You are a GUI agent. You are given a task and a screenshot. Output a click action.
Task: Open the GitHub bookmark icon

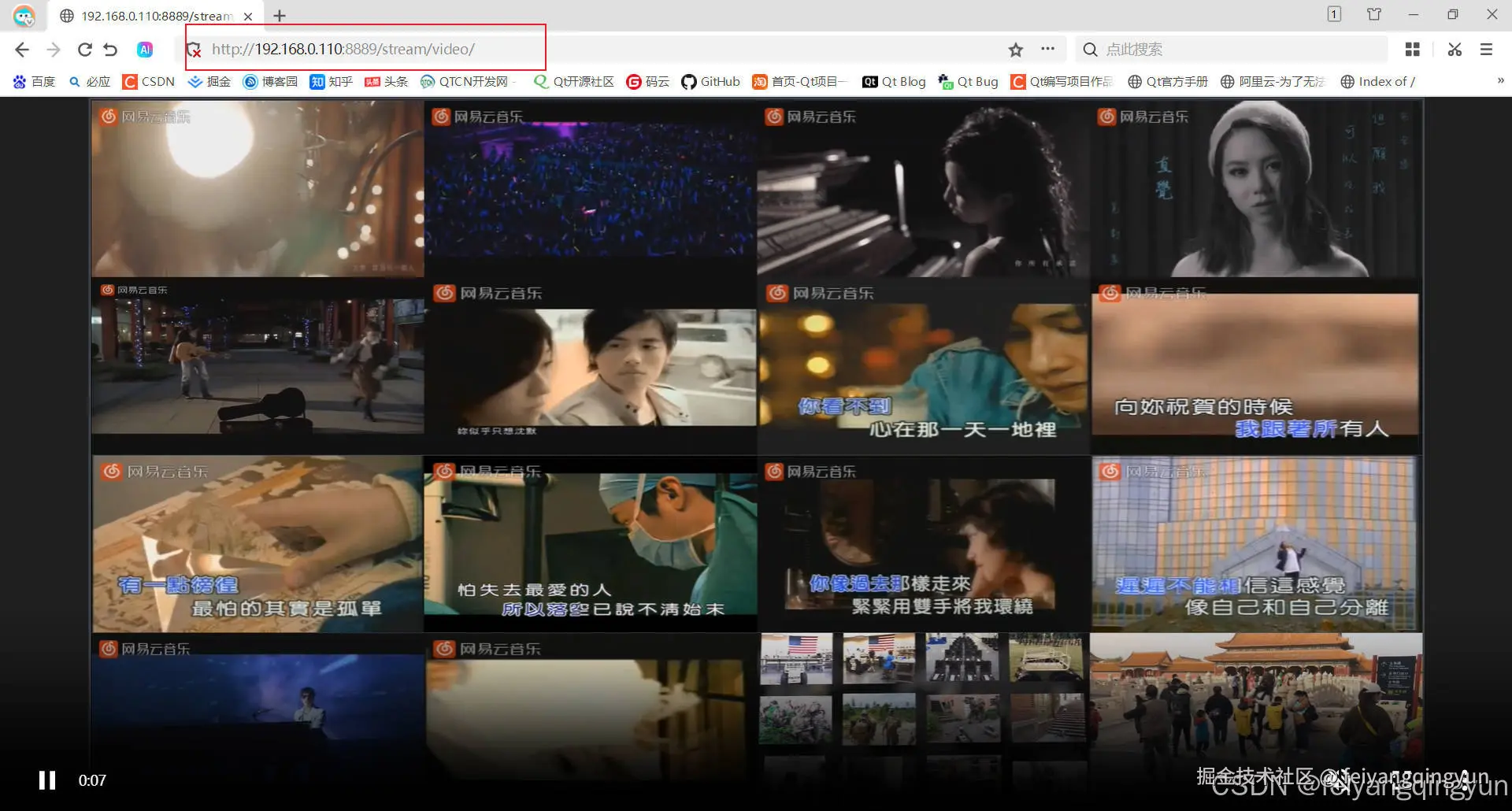pyautogui.click(x=689, y=81)
